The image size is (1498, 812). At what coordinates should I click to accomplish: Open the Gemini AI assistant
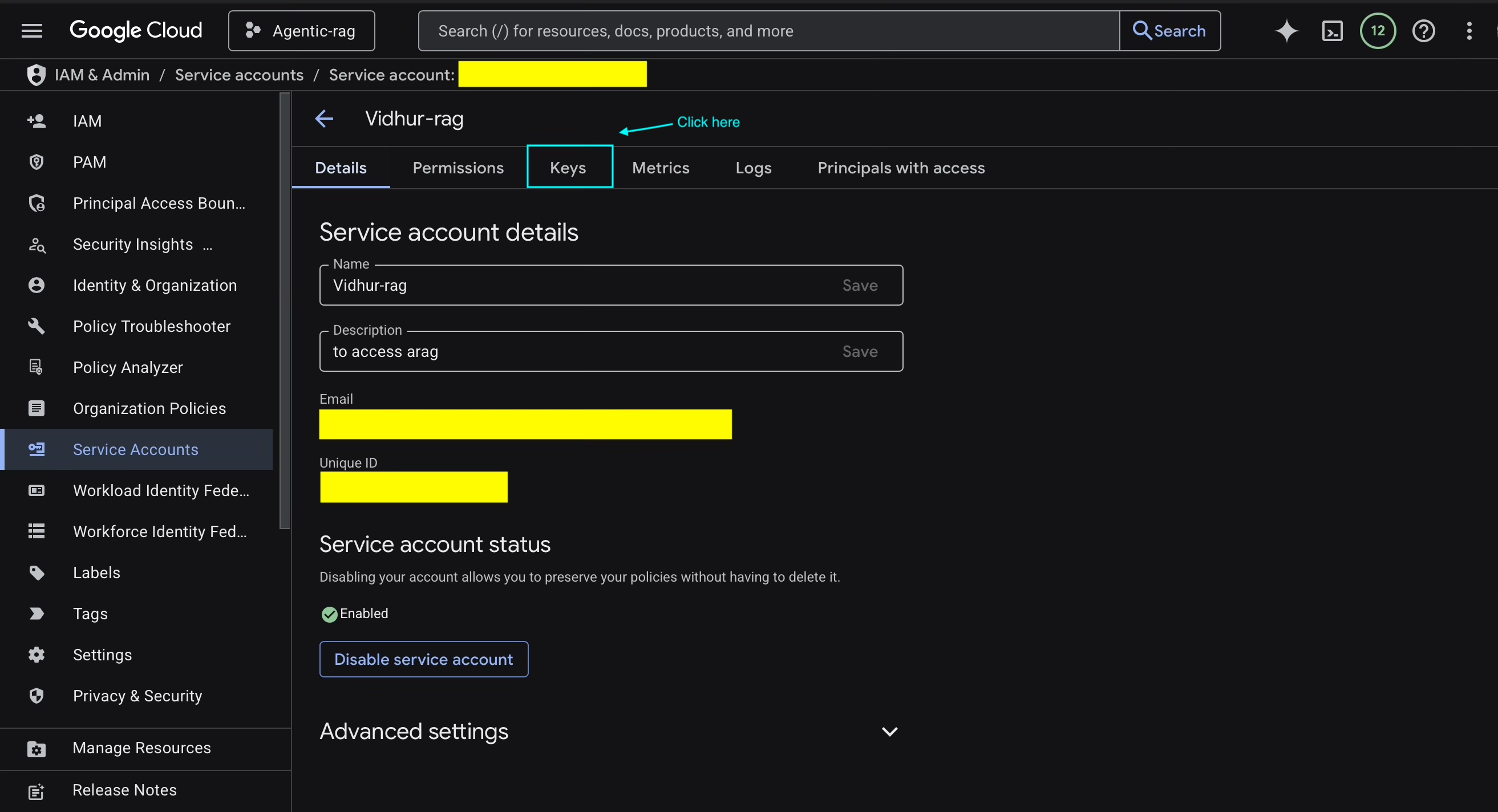pyautogui.click(x=1286, y=30)
